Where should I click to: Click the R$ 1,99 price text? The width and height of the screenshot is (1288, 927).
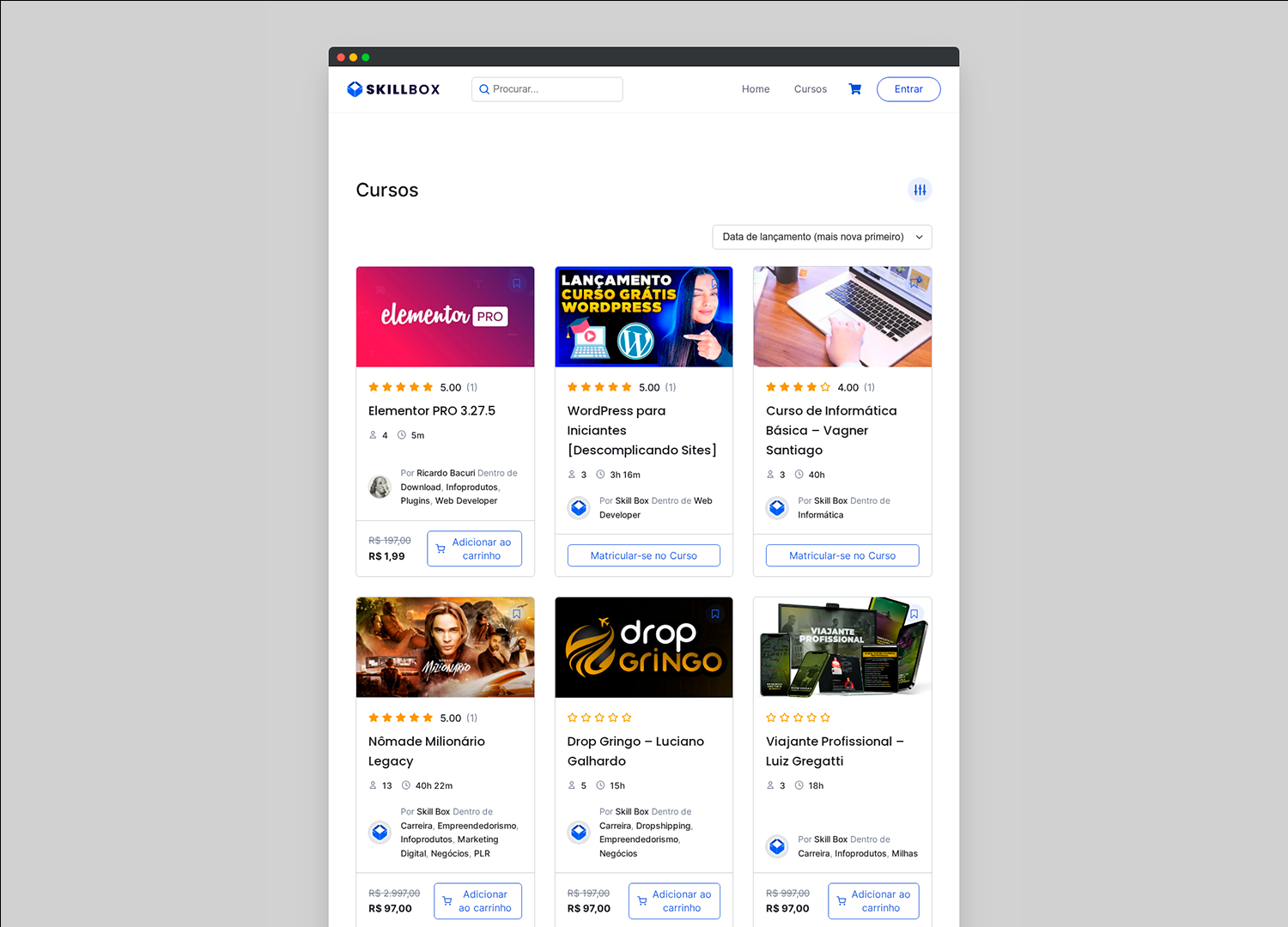click(386, 556)
